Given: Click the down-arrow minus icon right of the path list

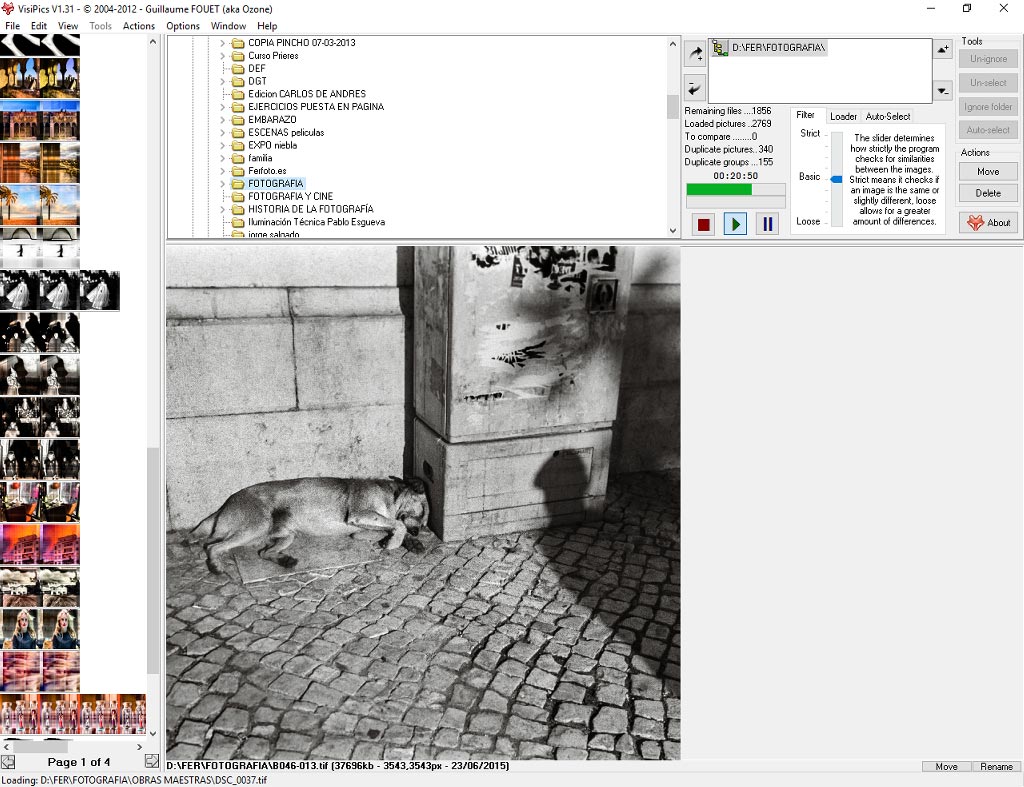Looking at the screenshot, I should [x=943, y=91].
